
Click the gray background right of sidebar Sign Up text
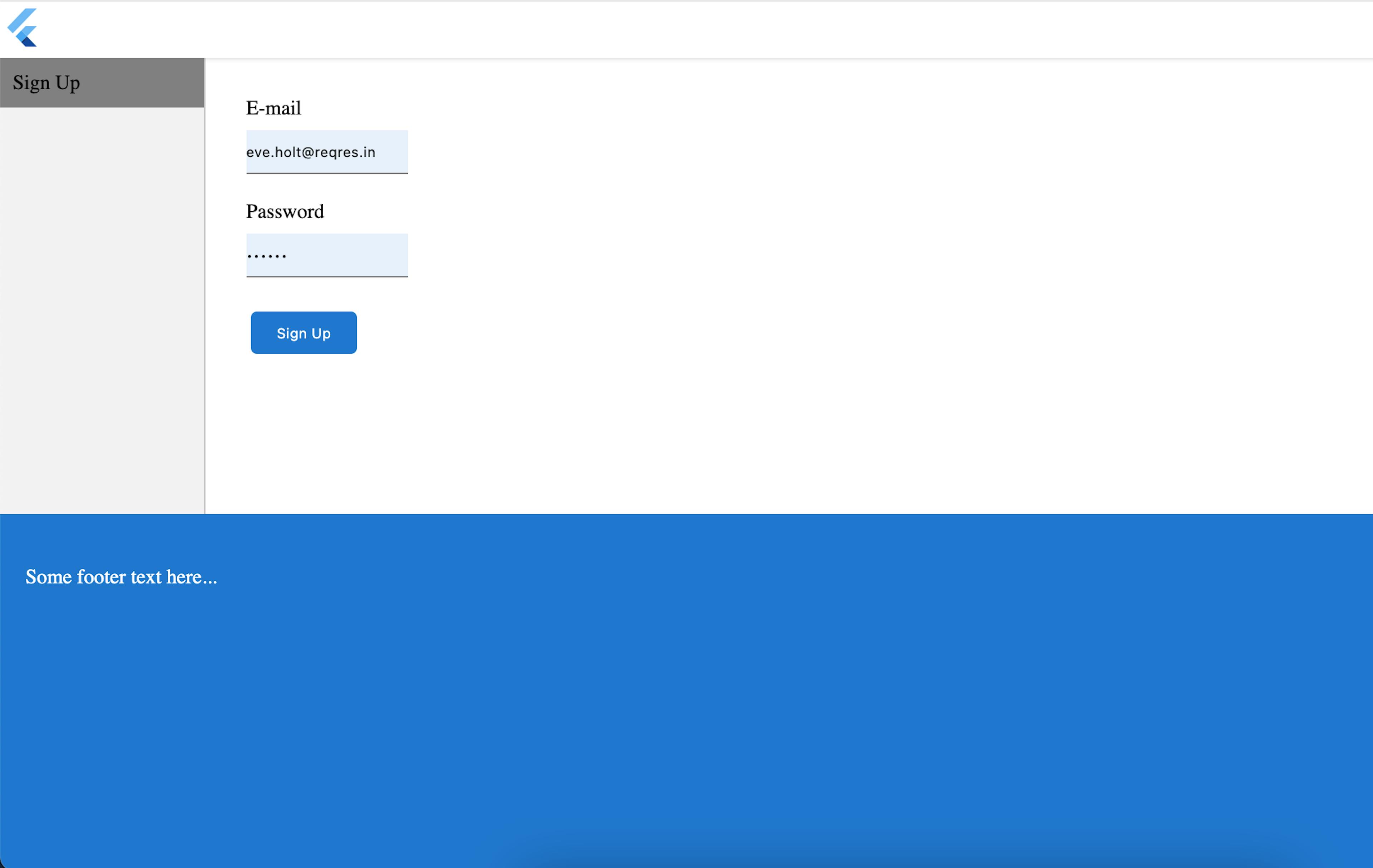pyautogui.click(x=148, y=83)
